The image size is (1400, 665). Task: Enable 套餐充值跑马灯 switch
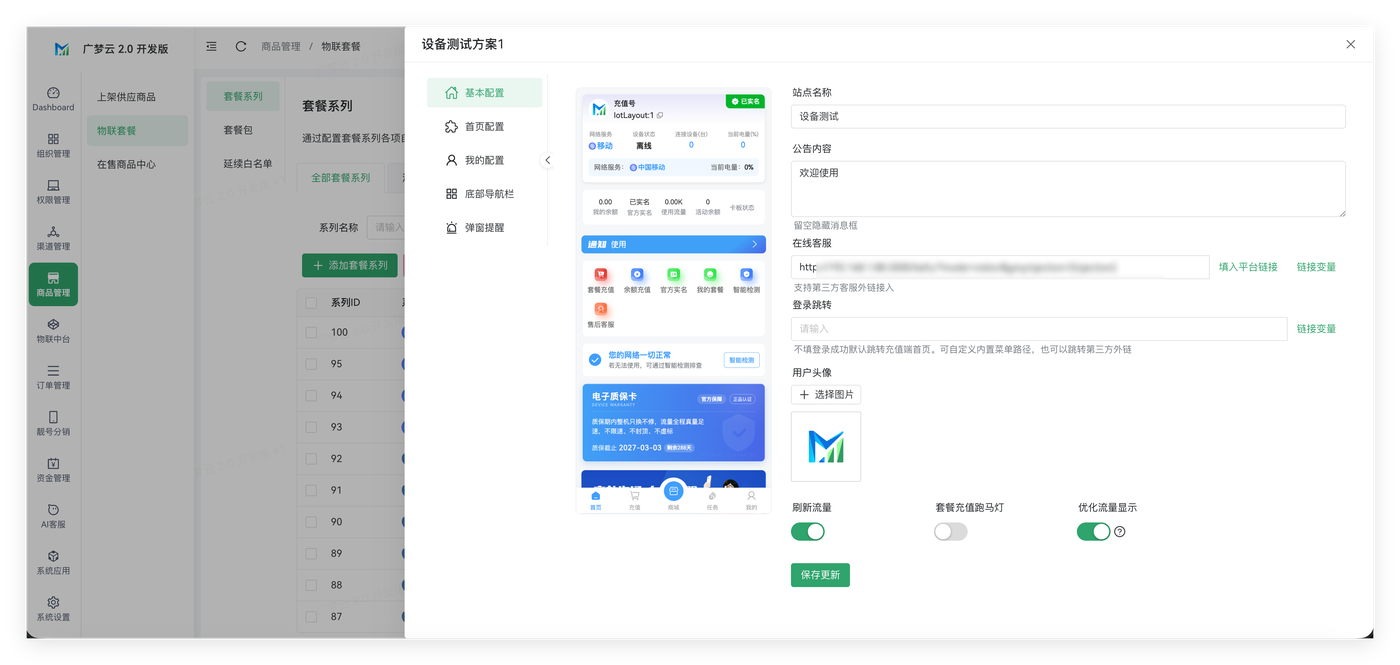[x=951, y=532]
